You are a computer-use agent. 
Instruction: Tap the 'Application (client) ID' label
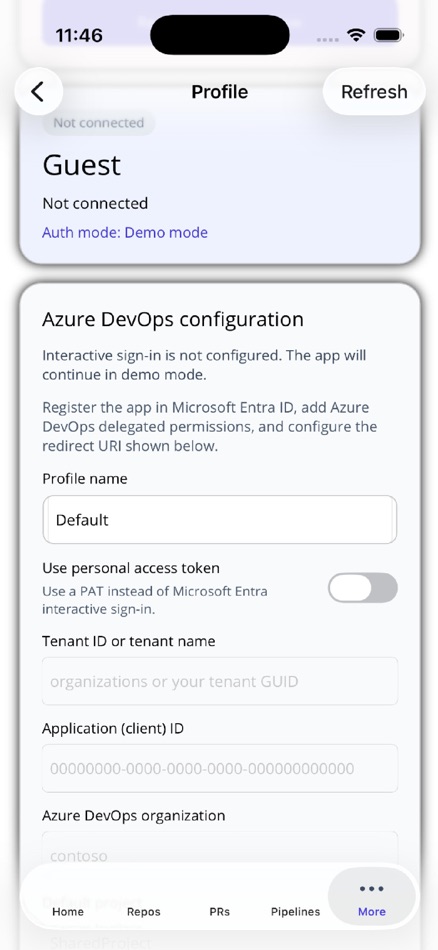pos(113,729)
